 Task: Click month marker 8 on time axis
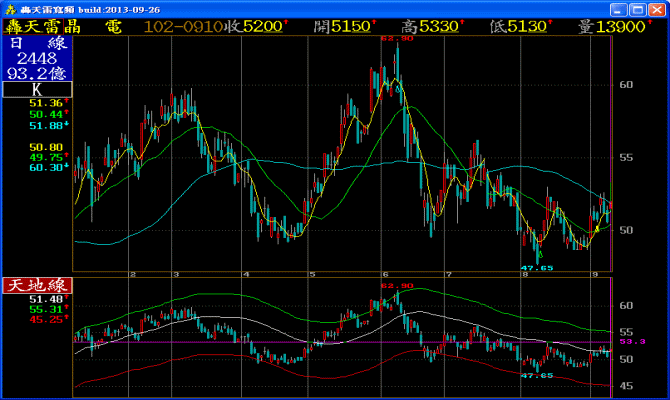point(525,274)
